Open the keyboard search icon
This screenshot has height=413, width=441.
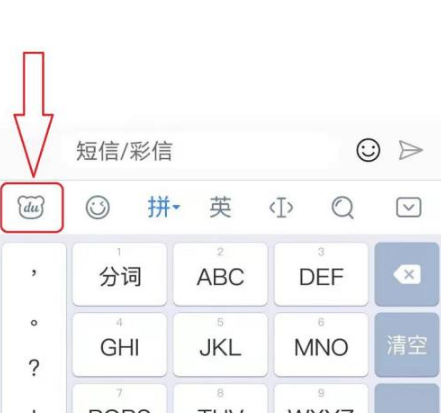[x=343, y=207]
